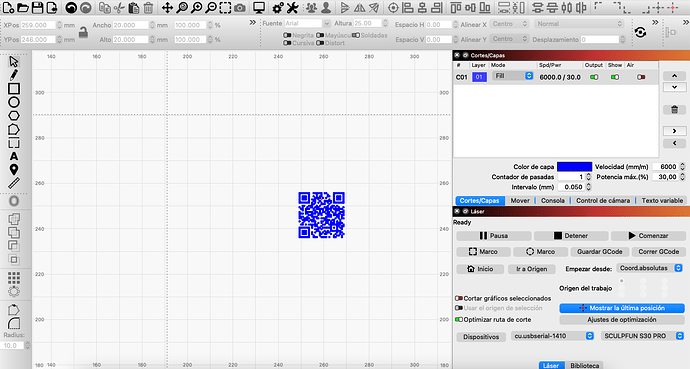Image resolution: width=690 pixels, height=369 pixels.
Task: Open the preview monitor icon
Action: 259,7
